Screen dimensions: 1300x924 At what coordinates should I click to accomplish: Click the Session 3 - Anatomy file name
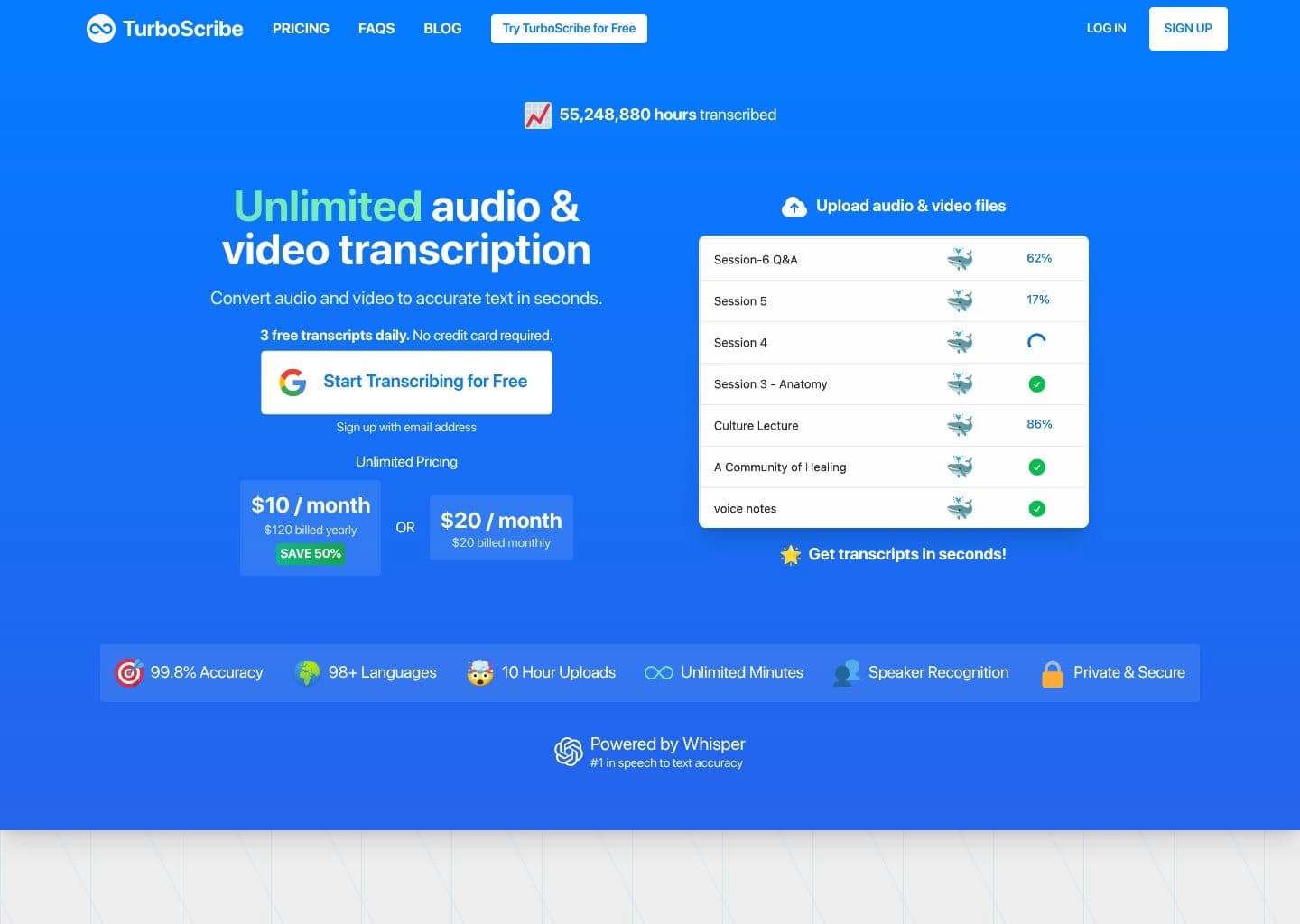coord(770,384)
